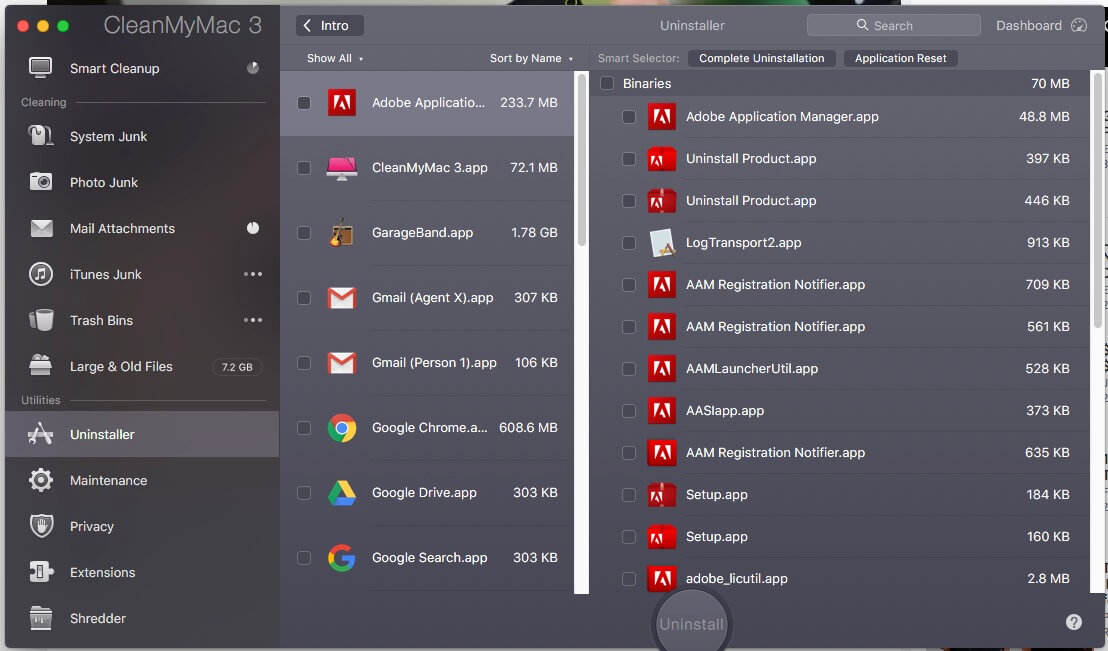Check the Adobe Application app checkbox
Viewport: 1108px width, 651px height.
coord(304,103)
